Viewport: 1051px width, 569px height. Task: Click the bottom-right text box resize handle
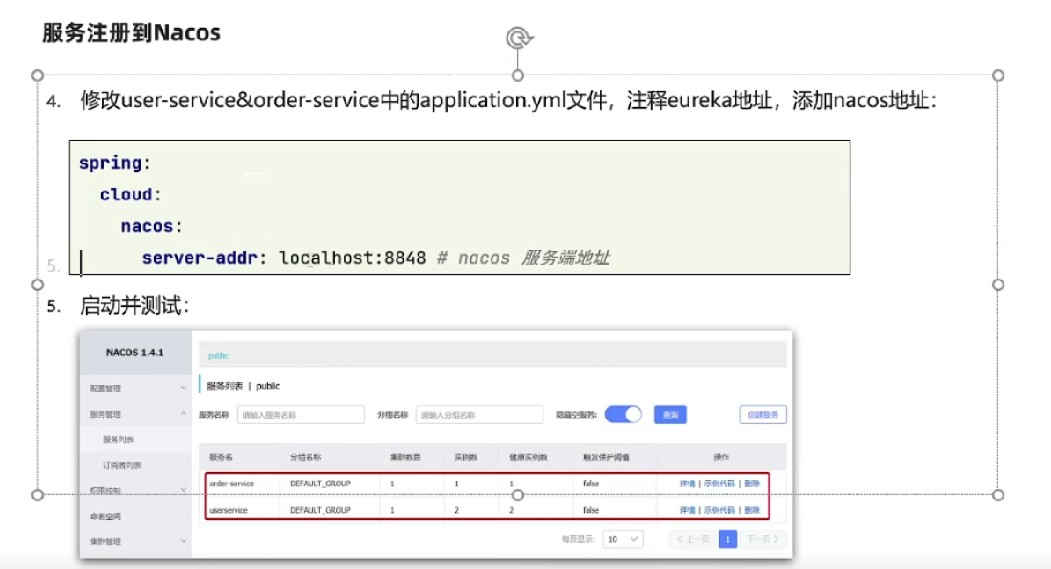click(x=998, y=495)
